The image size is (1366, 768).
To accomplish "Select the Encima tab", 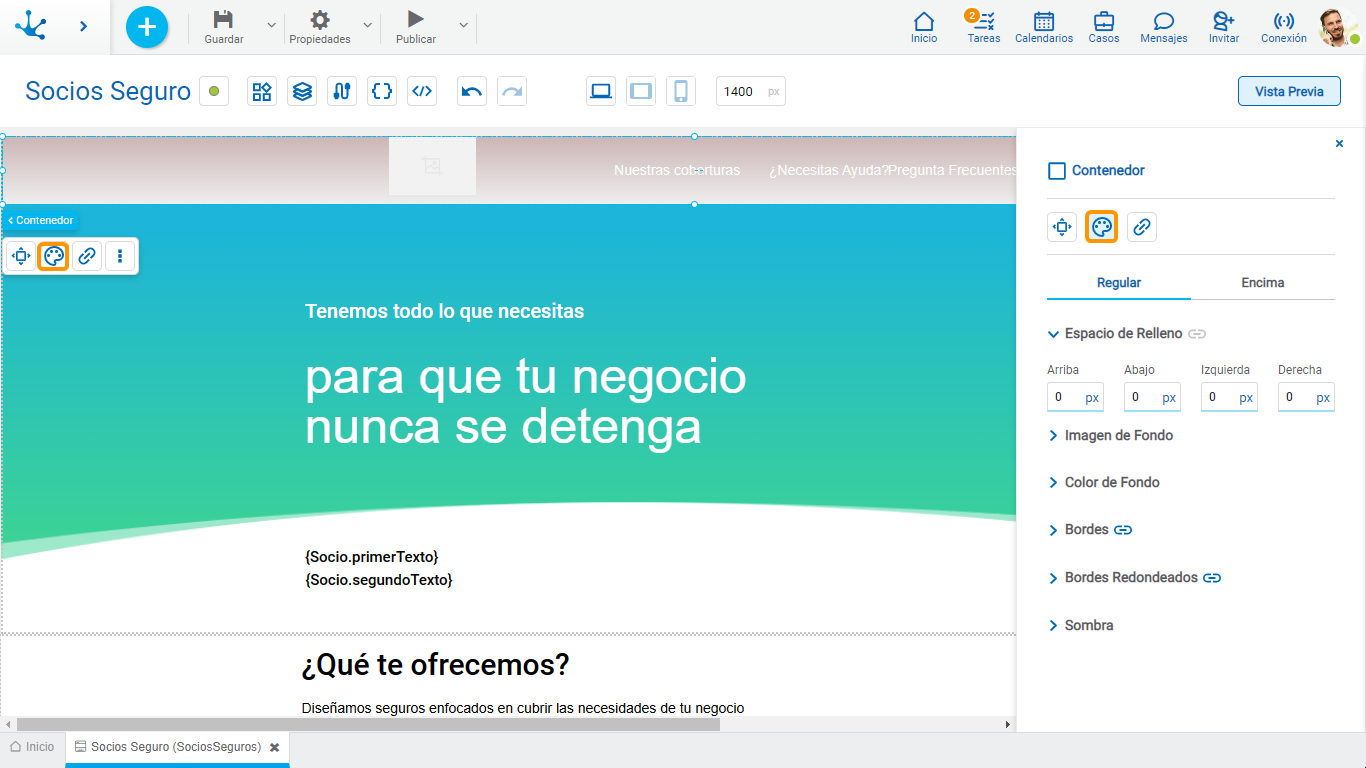I will 1263,283.
